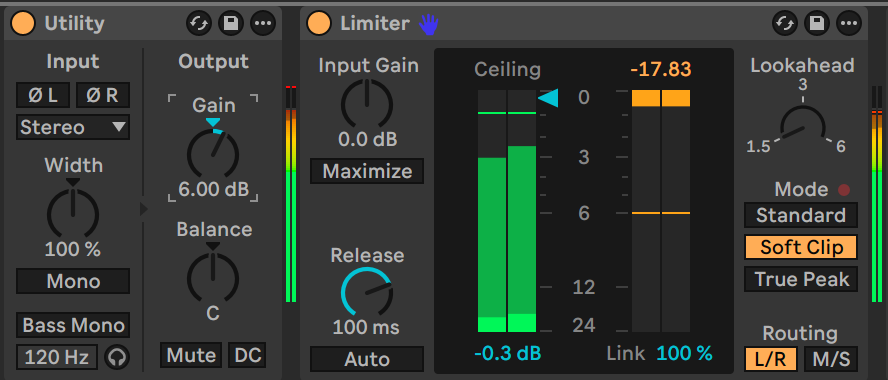Image resolution: width=888 pixels, height=380 pixels.
Task: Click the Utility Gain knob
Action: tap(213, 153)
